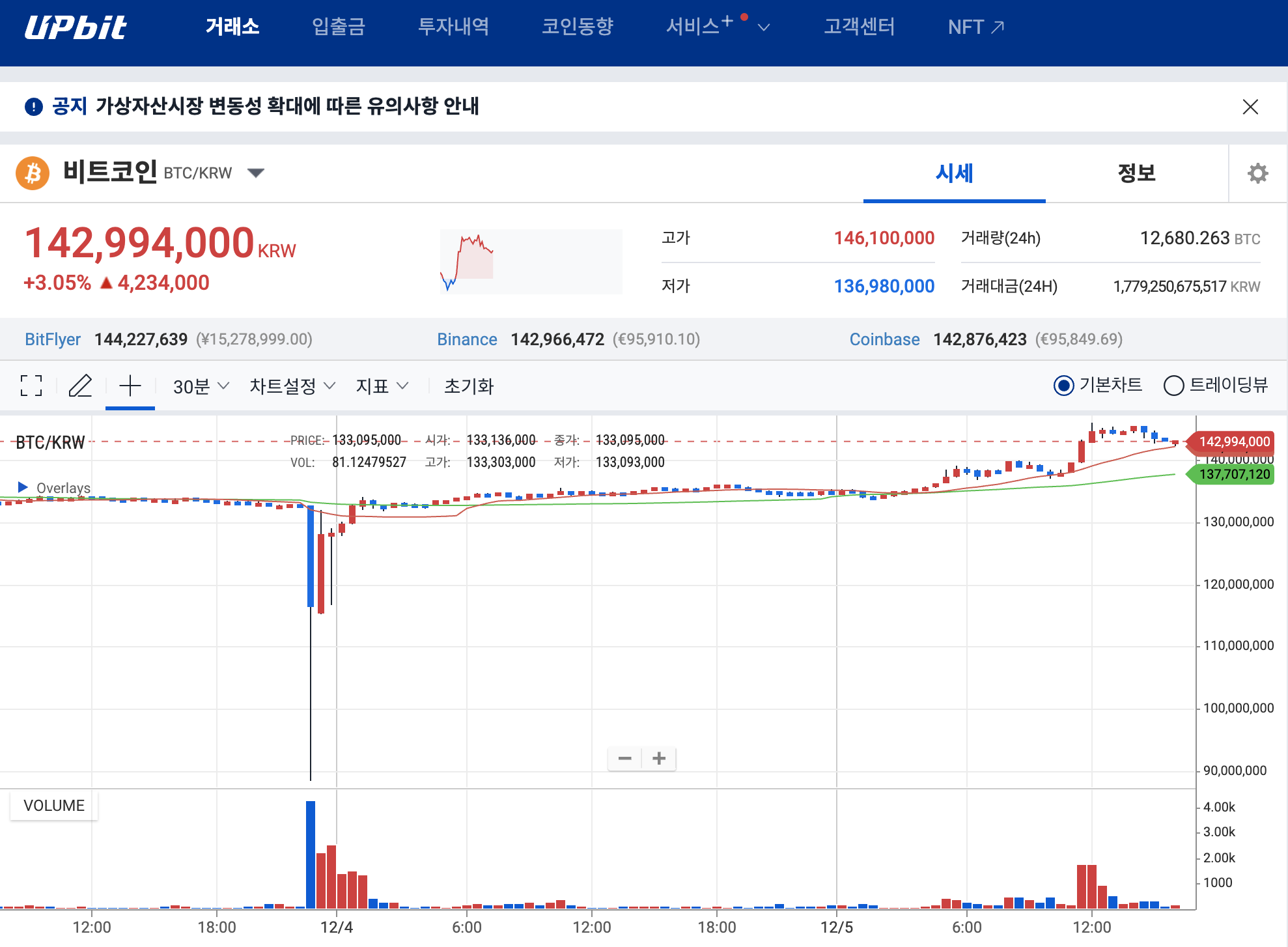The image size is (1288, 947).
Task: Switch to the 정보 tab
Action: pyautogui.click(x=1136, y=173)
